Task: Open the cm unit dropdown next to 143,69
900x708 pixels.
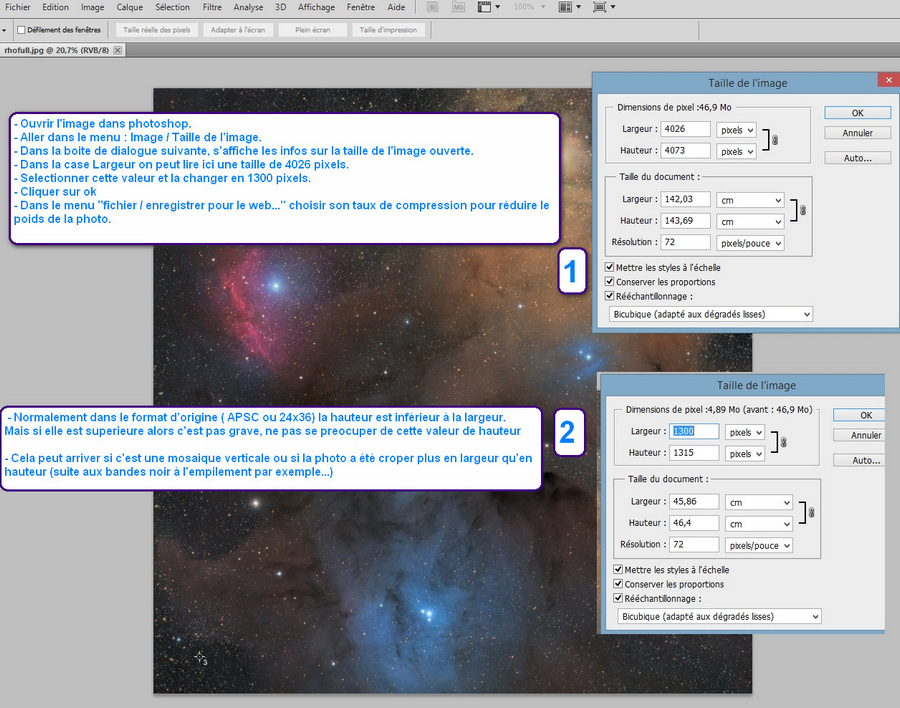Action: click(x=750, y=222)
